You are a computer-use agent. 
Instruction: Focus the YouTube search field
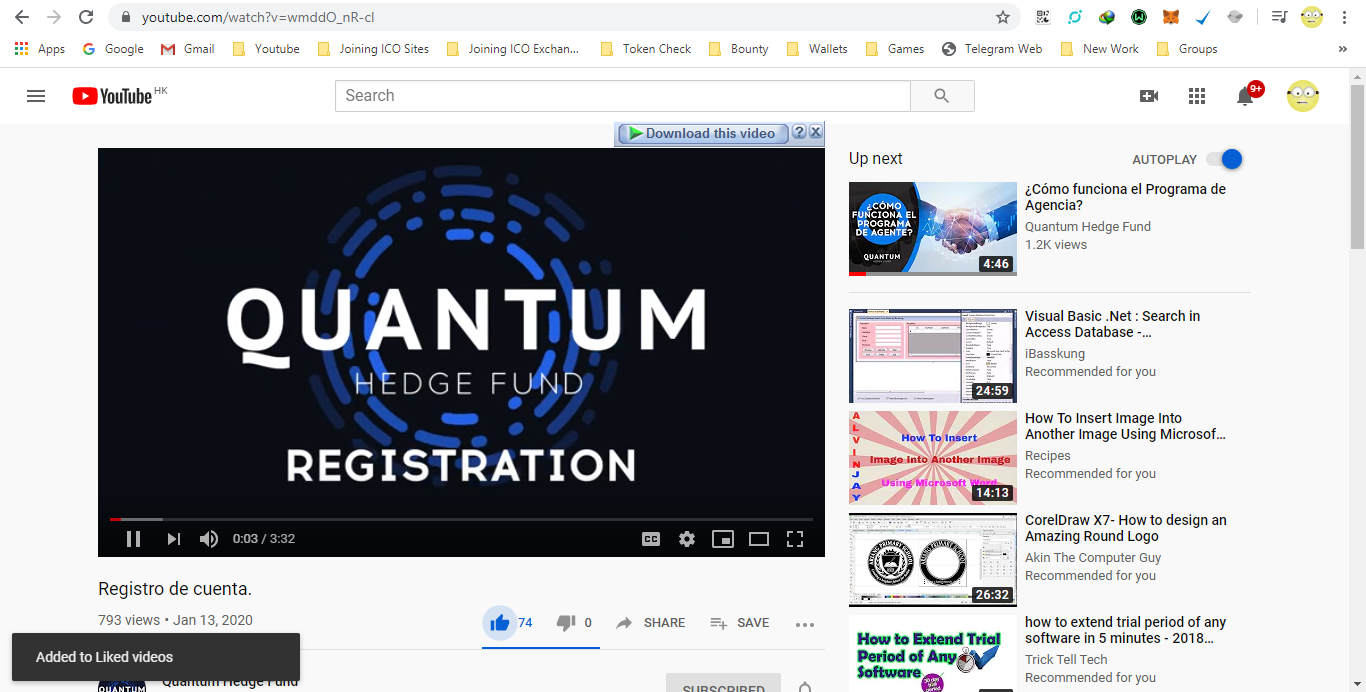(623, 96)
